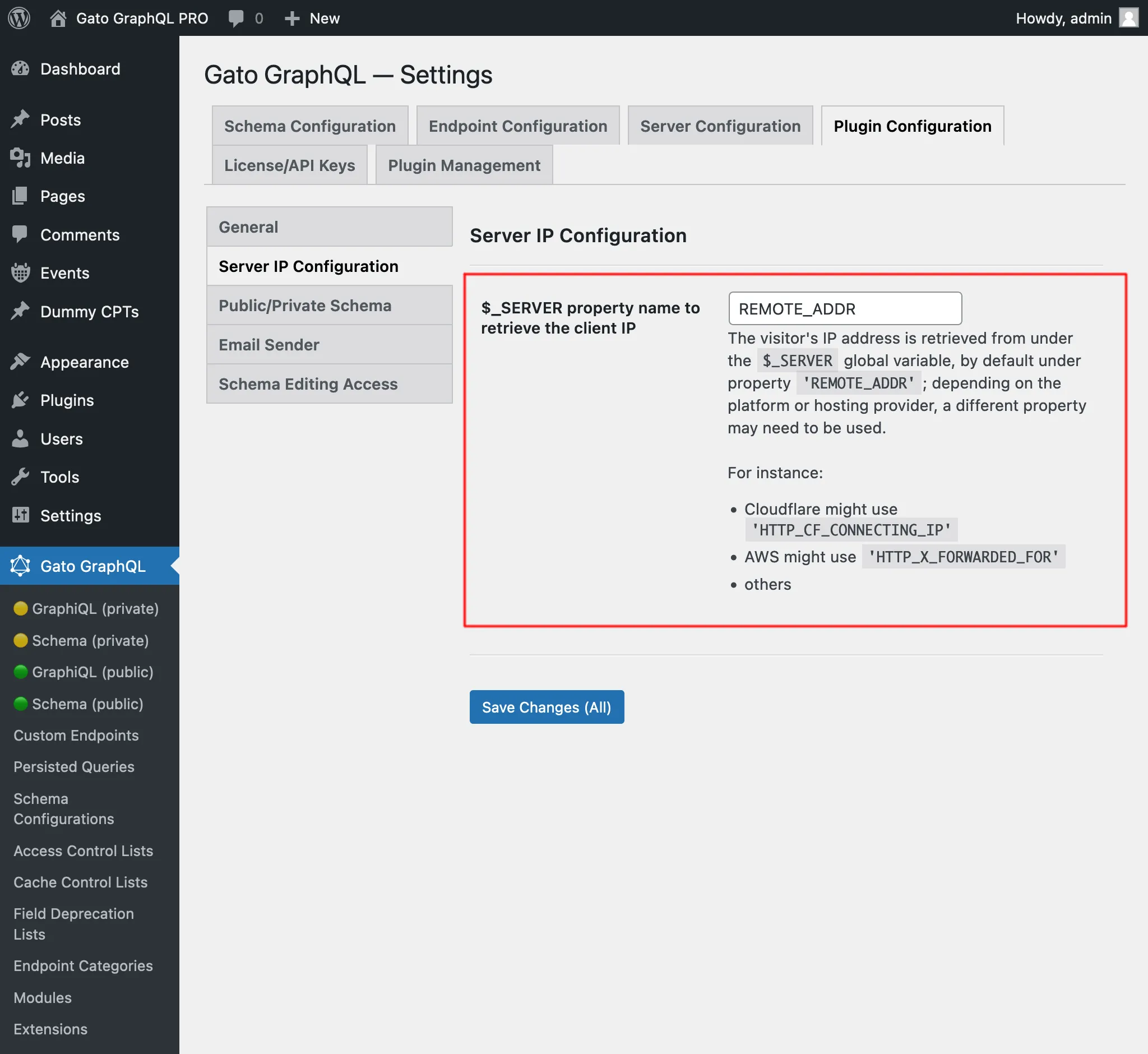This screenshot has width=1148, height=1054.
Task: Click the admin avatar icon
Action: pos(1128,18)
